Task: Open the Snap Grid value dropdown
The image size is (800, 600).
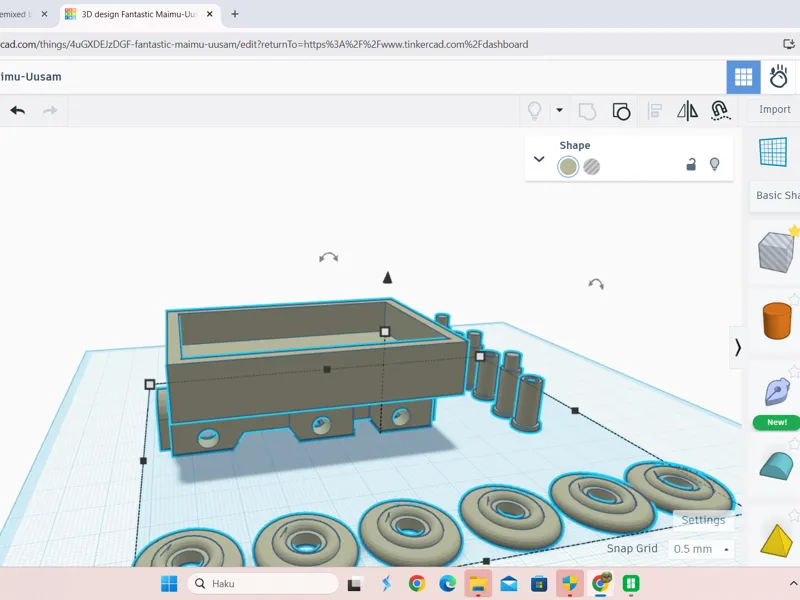Action: (x=701, y=549)
